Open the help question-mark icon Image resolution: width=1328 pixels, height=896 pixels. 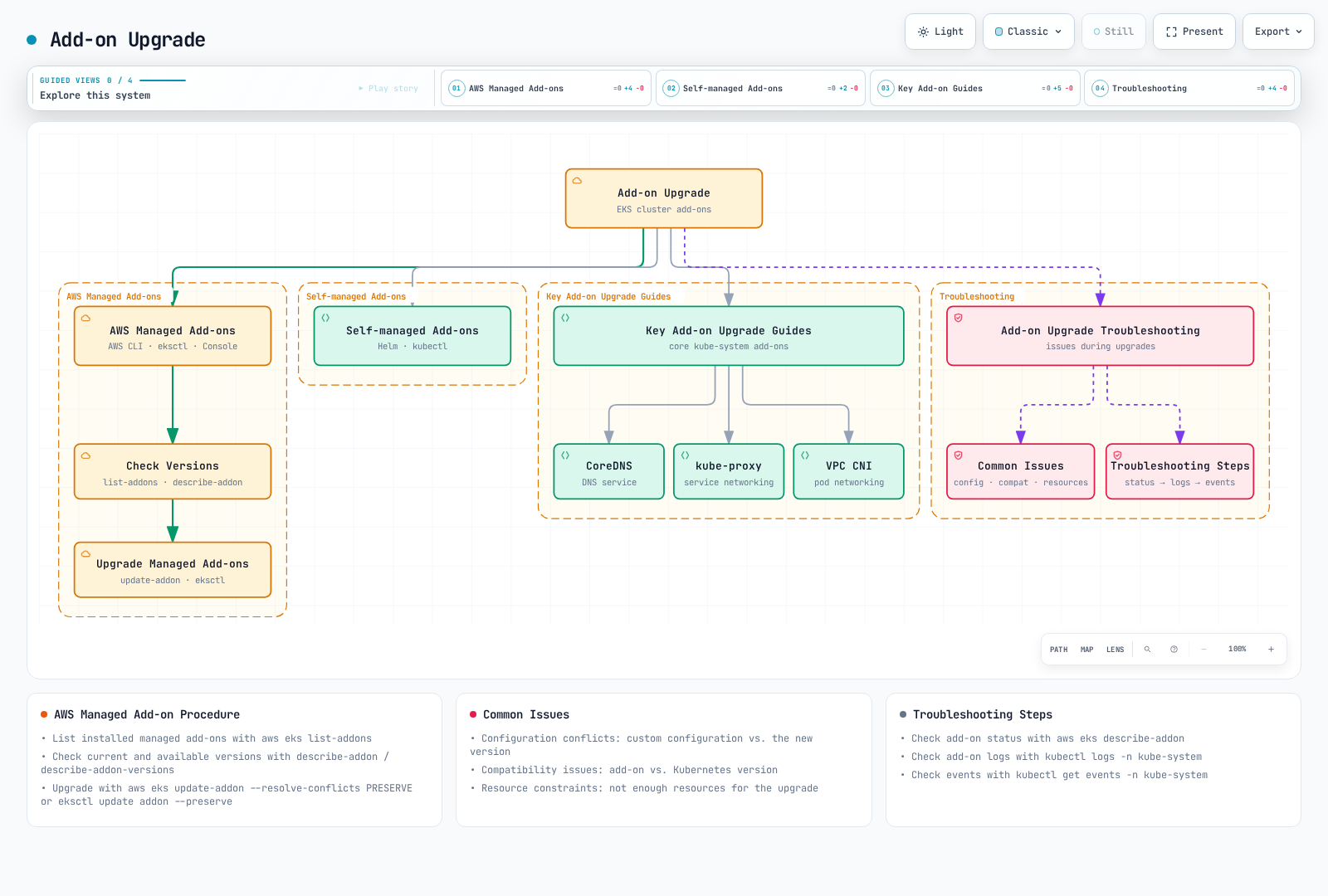click(x=1174, y=650)
